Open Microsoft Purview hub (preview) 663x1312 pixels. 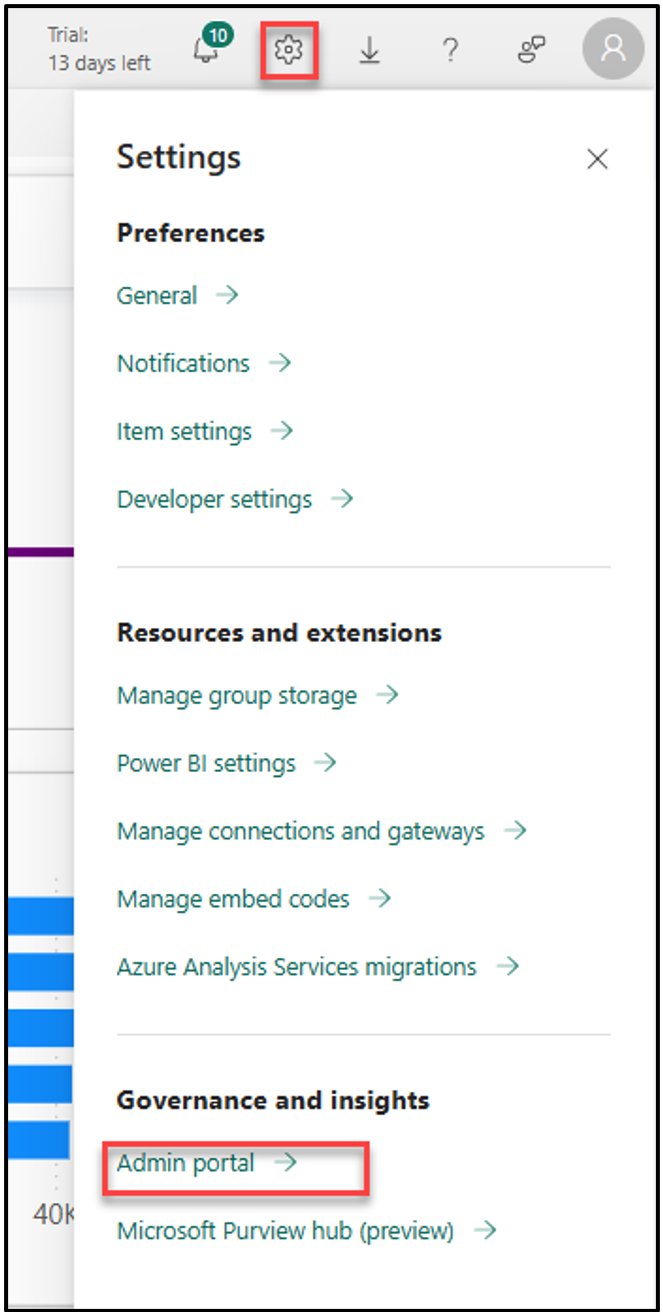click(x=307, y=1231)
